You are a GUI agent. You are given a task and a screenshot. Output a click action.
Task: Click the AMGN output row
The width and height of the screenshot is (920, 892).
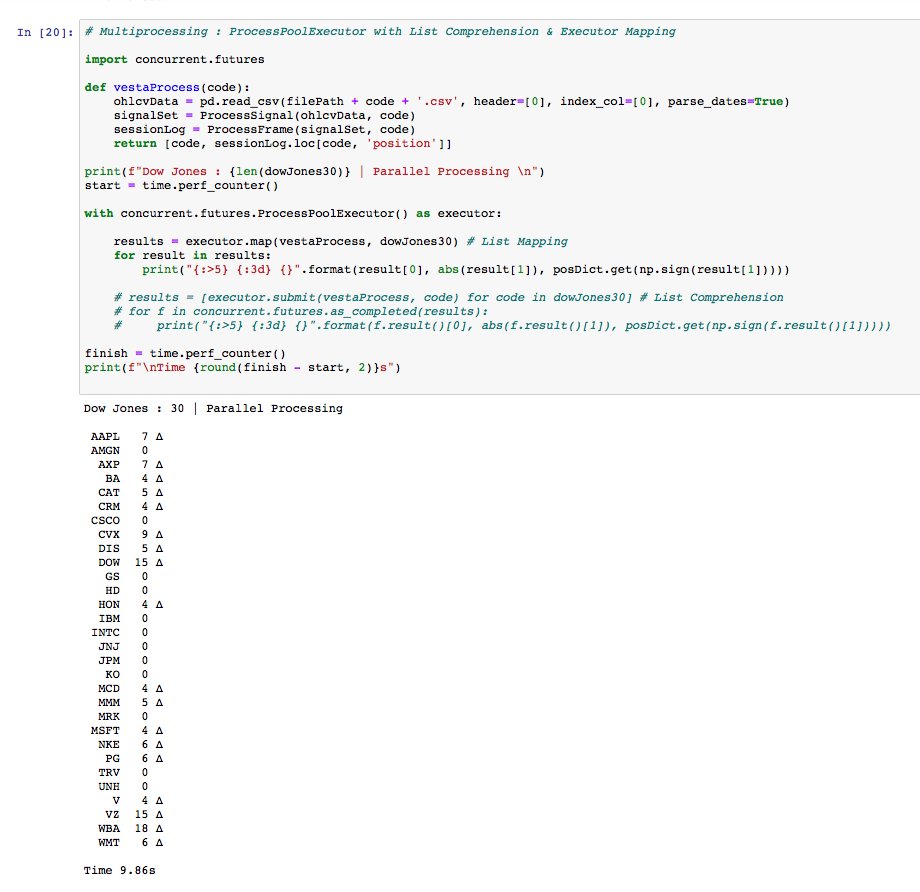click(x=119, y=451)
